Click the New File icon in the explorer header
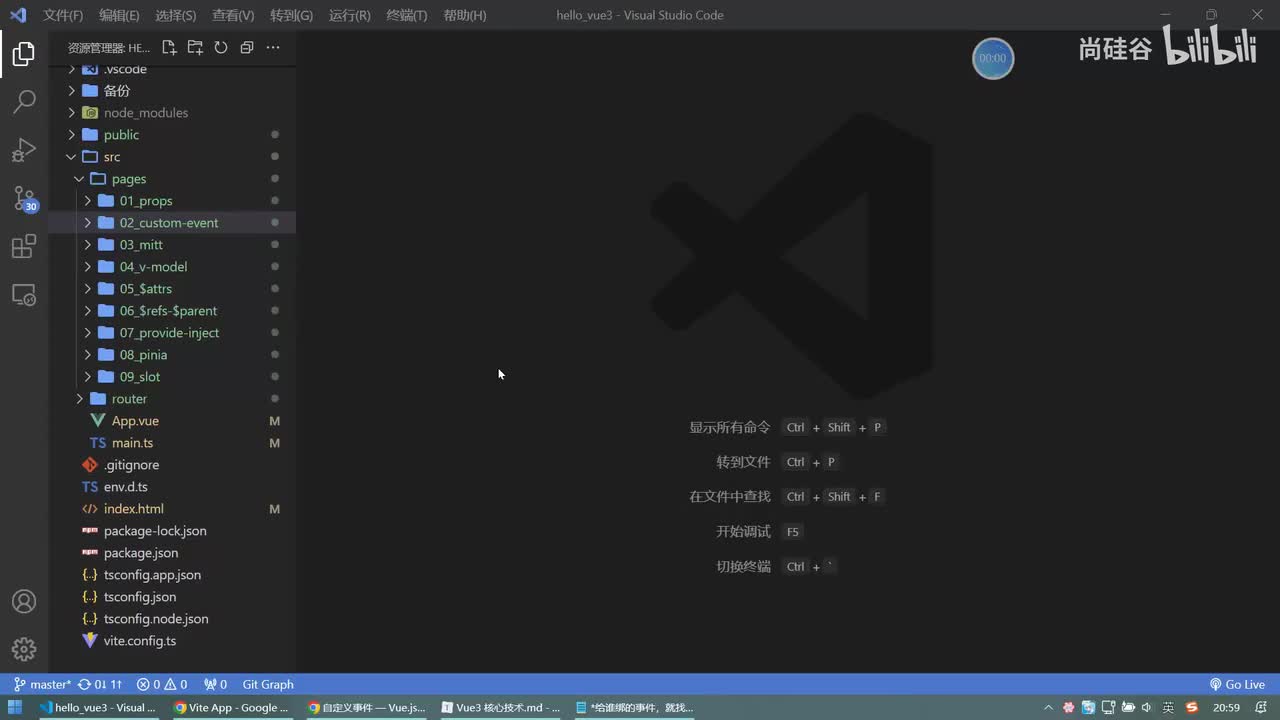Screen dimensions: 1280x720 tap(169, 47)
